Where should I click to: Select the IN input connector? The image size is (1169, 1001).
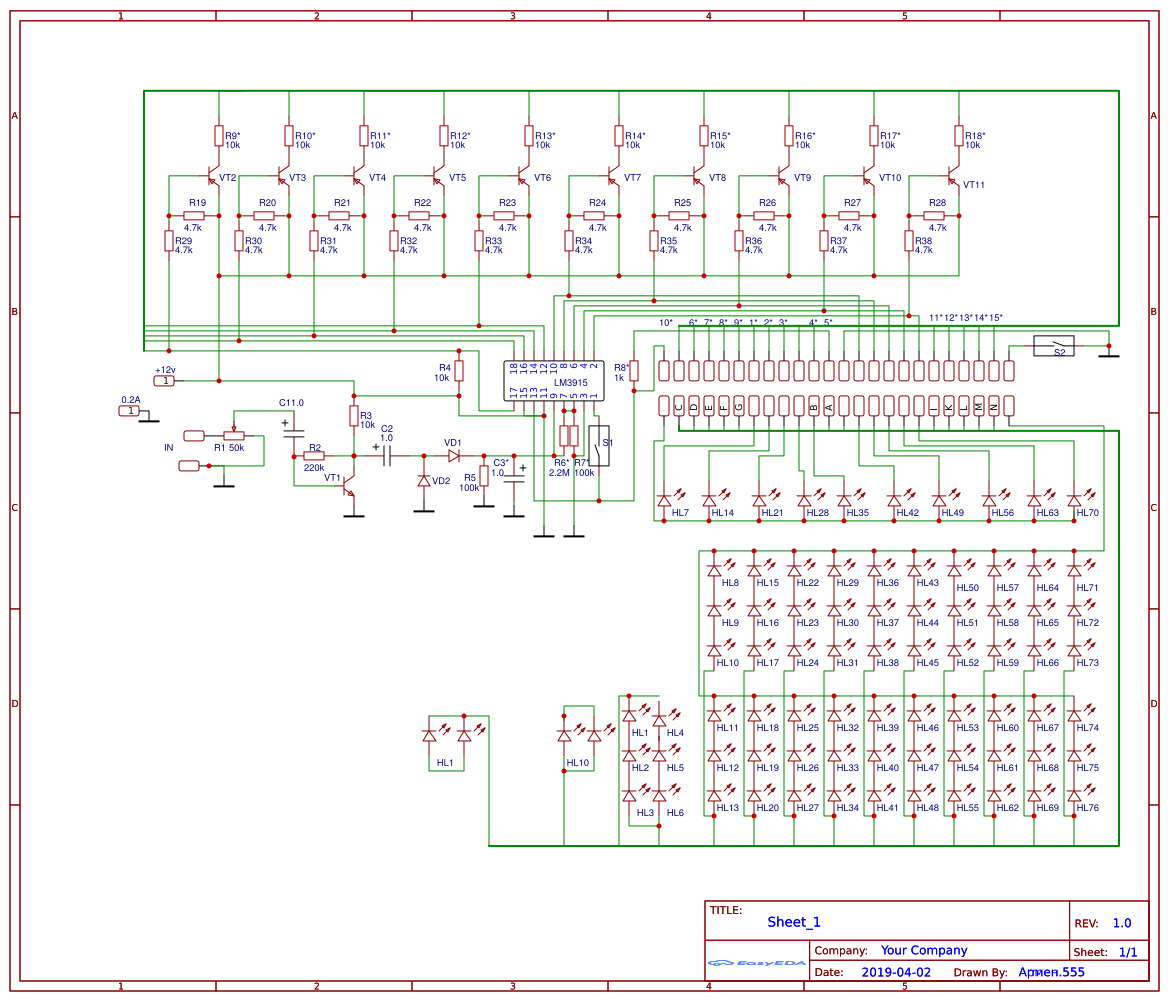(193, 436)
